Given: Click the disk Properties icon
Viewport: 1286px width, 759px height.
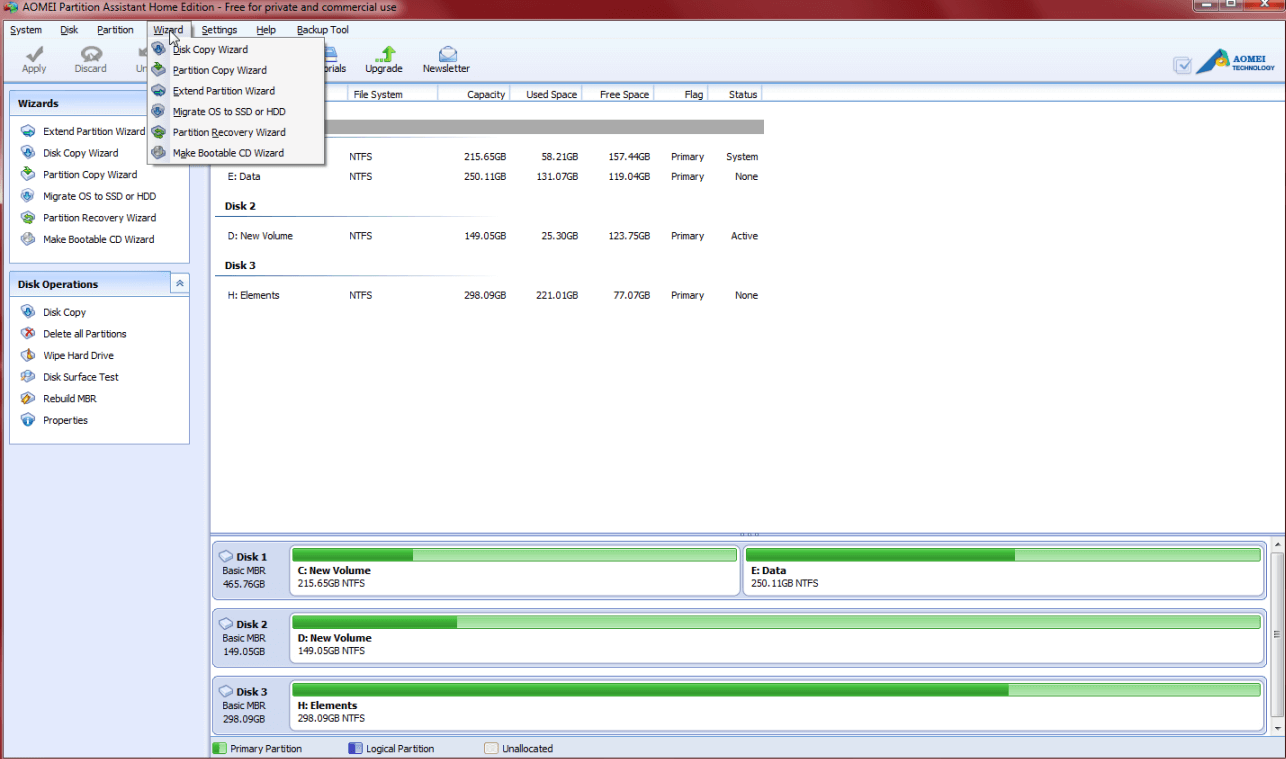Looking at the screenshot, I should [28, 420].
